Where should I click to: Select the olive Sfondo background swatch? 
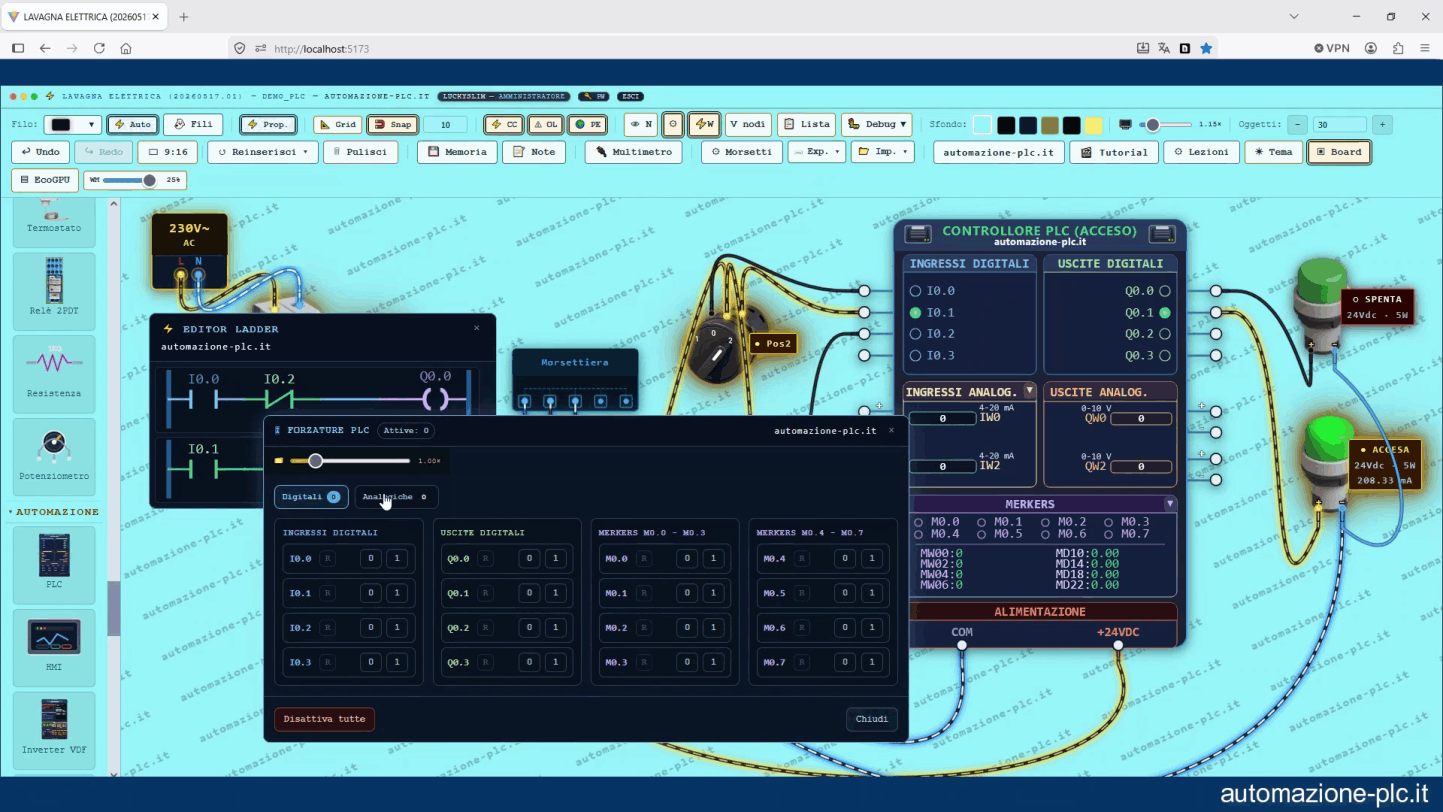coord(1049,125)
